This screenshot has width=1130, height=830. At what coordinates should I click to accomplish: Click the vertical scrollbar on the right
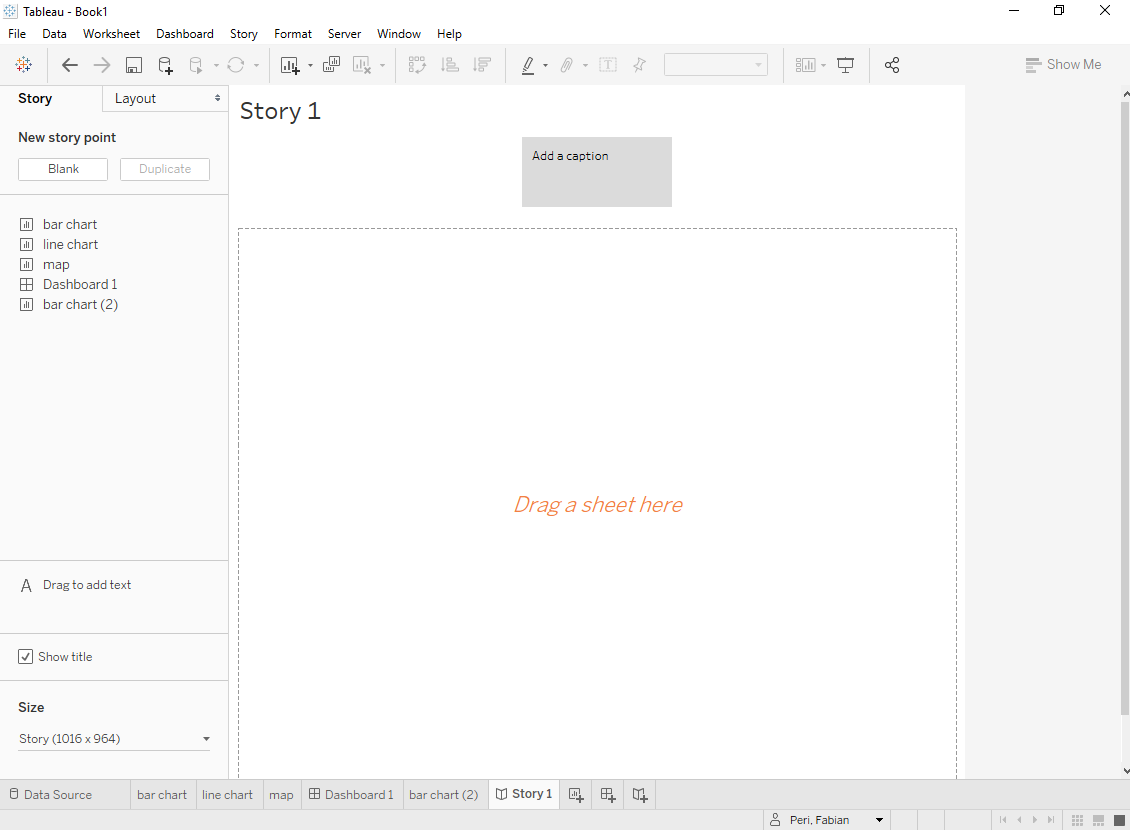click(x=1124, y=408)
